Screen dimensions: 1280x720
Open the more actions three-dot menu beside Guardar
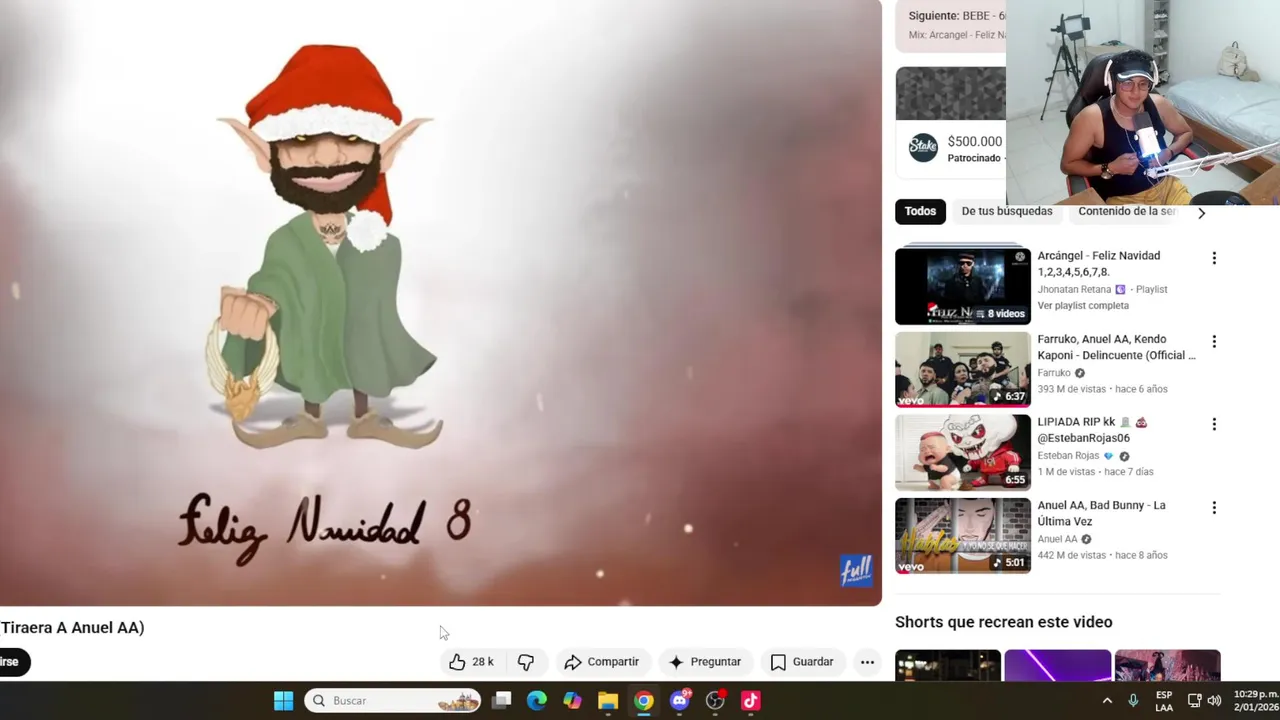pos(868,662)
